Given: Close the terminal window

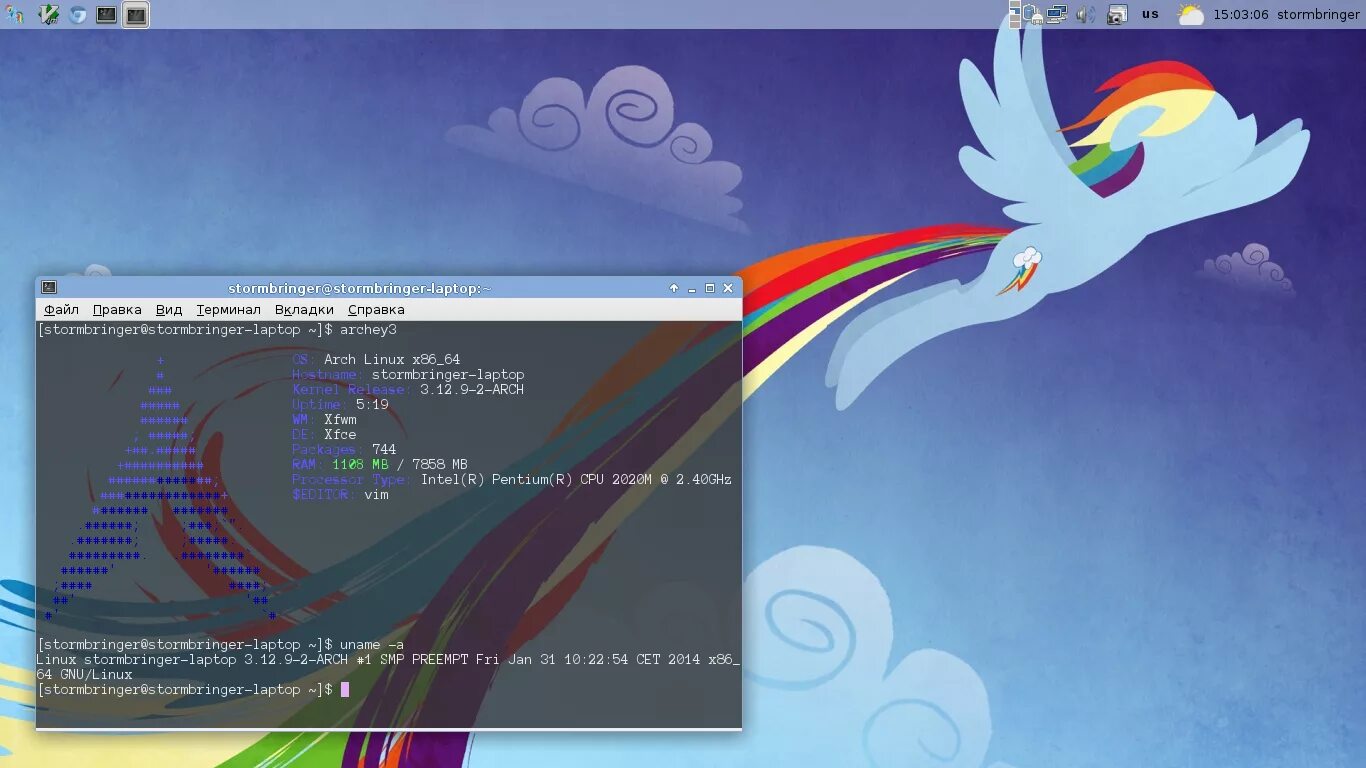Looking at the screenshot, I should point(728,288).
